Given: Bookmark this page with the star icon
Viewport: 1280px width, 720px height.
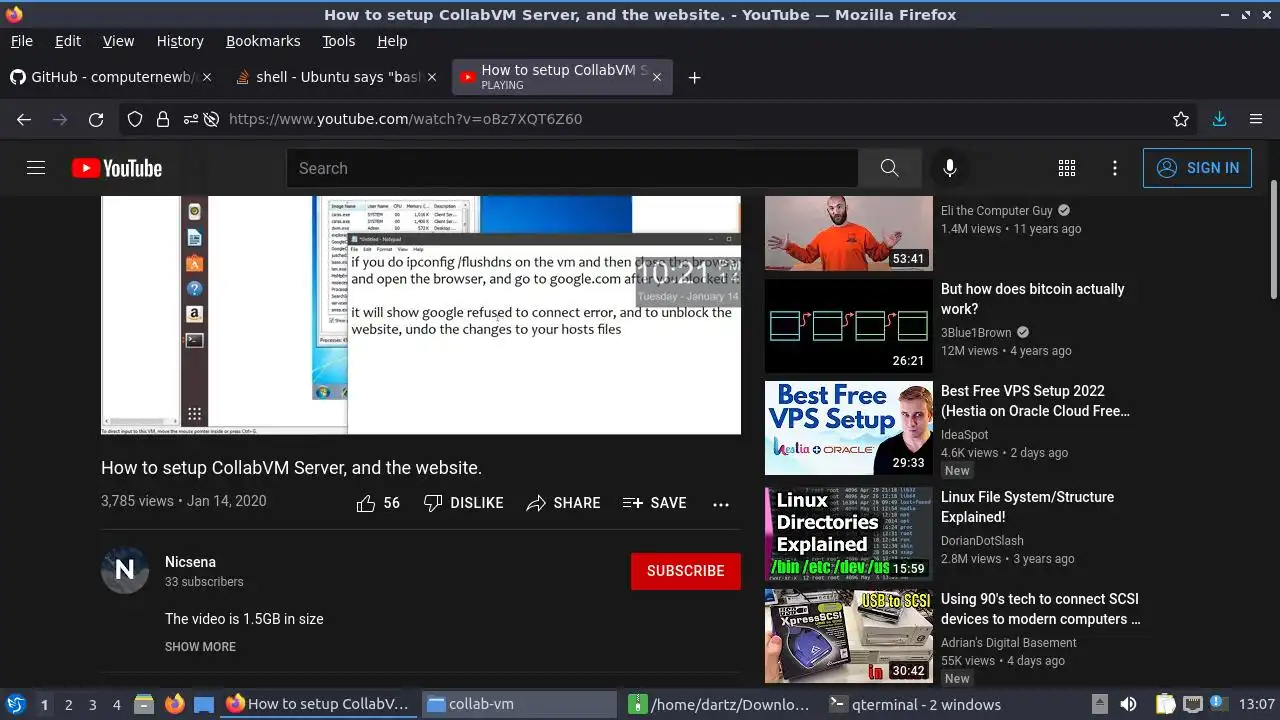Looking at the screenshot, I should 1181,119.
